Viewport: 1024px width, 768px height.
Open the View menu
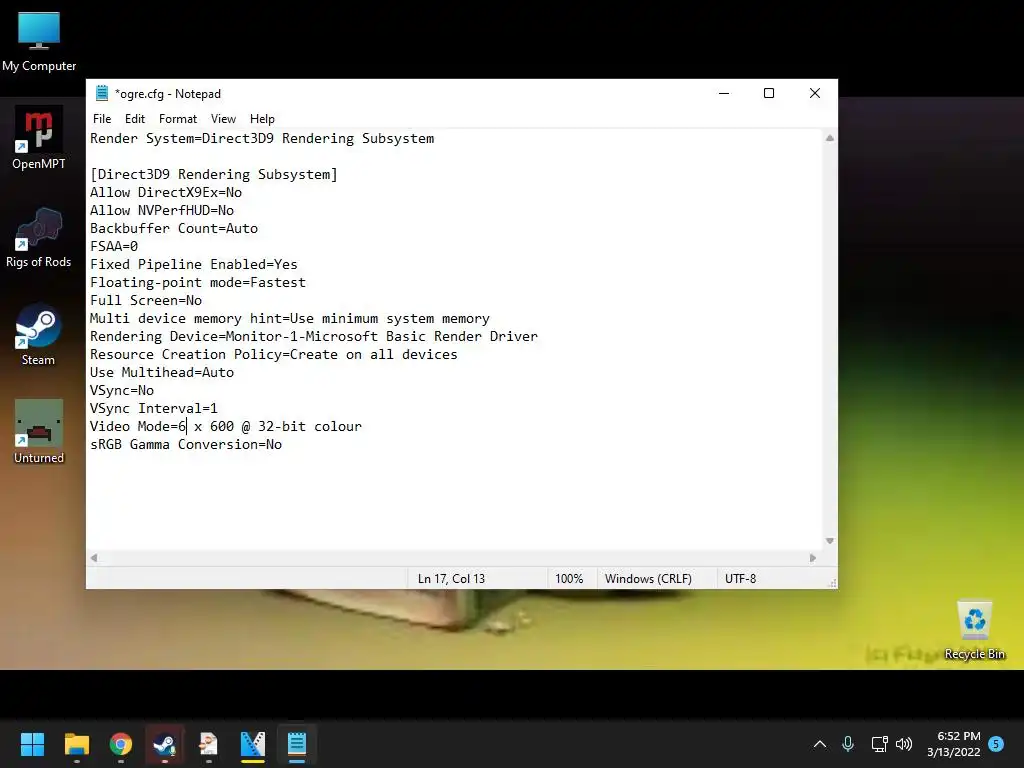pyautogui.click(x=223, y=119)
